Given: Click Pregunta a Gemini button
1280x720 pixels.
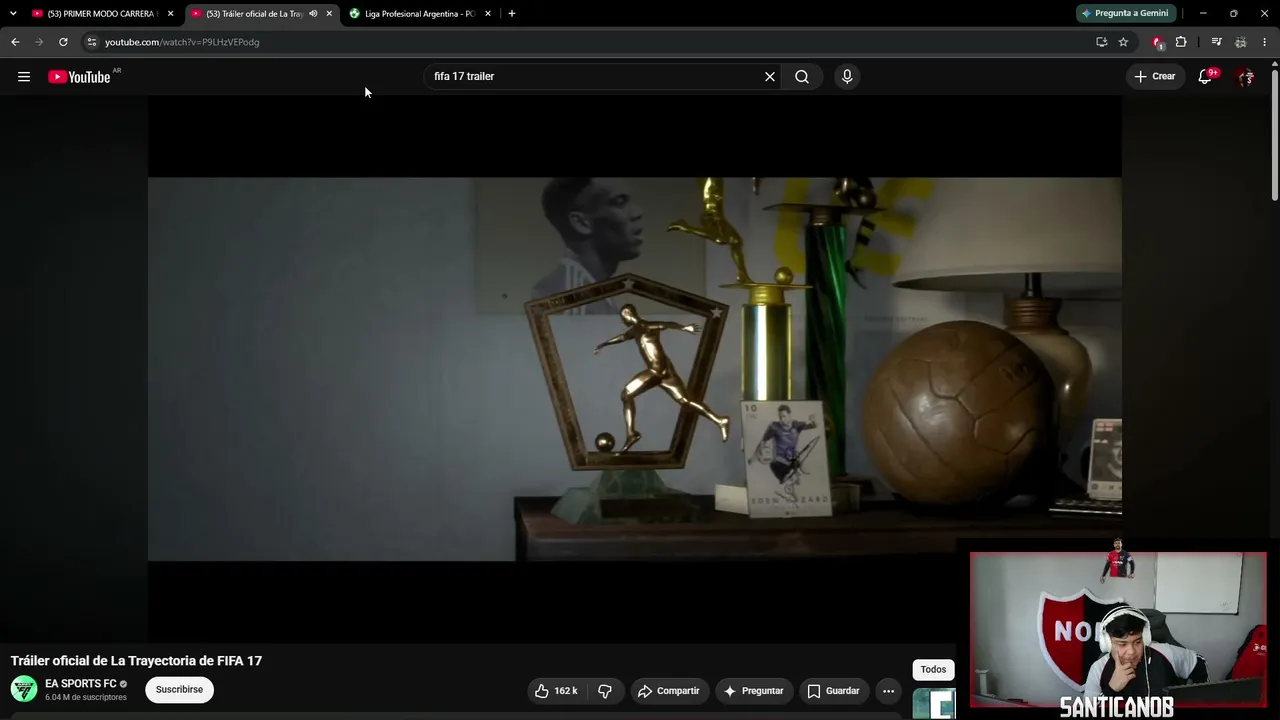Looking at the screenshot, I should [1125, 13].
